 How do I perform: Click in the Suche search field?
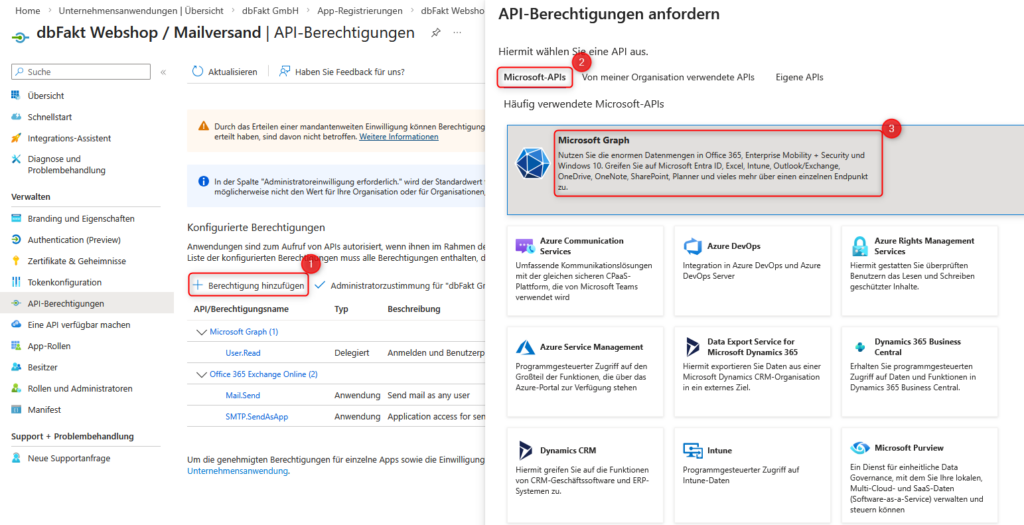[x=85, y=72]
